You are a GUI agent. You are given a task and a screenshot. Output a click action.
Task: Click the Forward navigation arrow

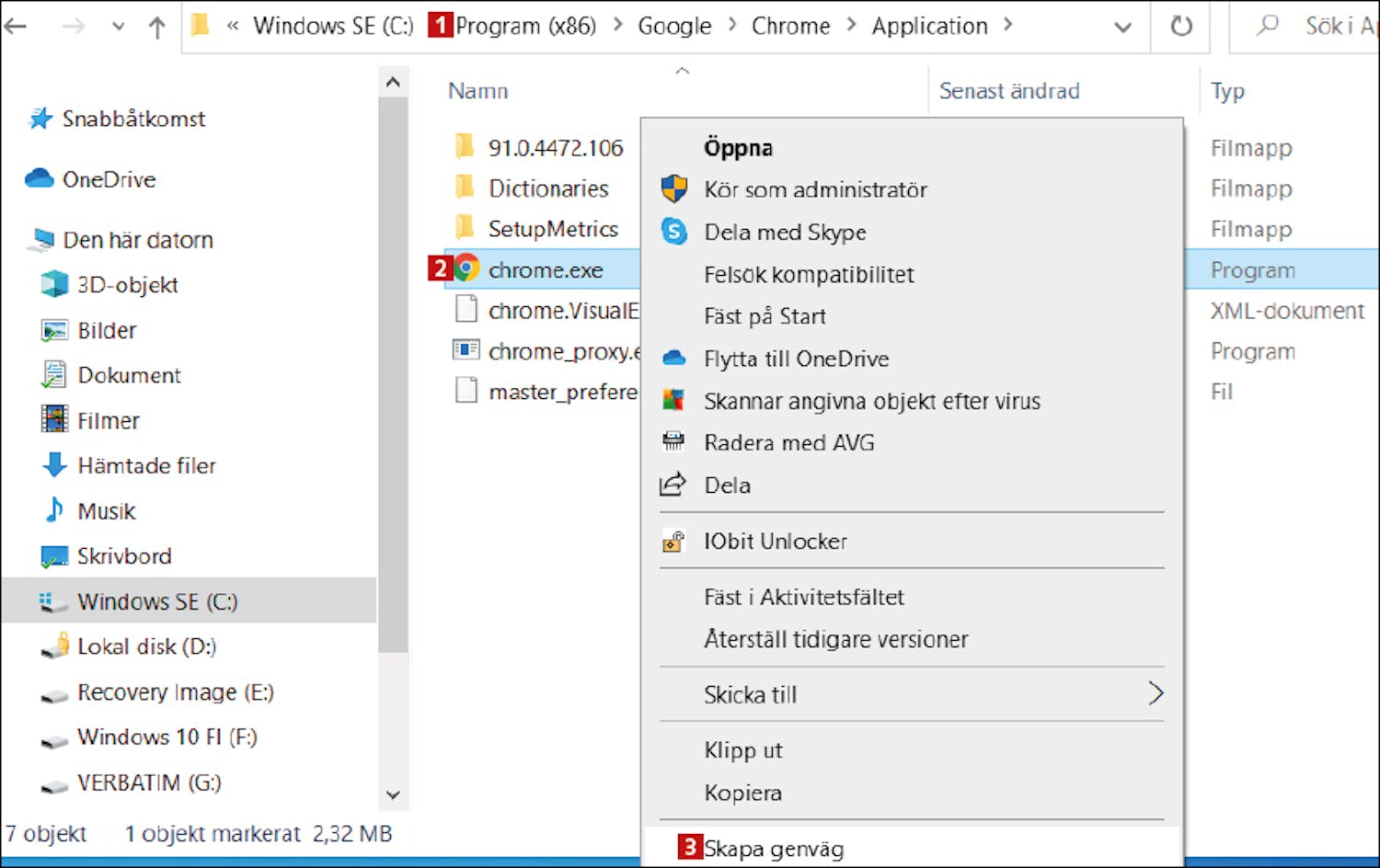pyautogui.click(x=73, y=27)
